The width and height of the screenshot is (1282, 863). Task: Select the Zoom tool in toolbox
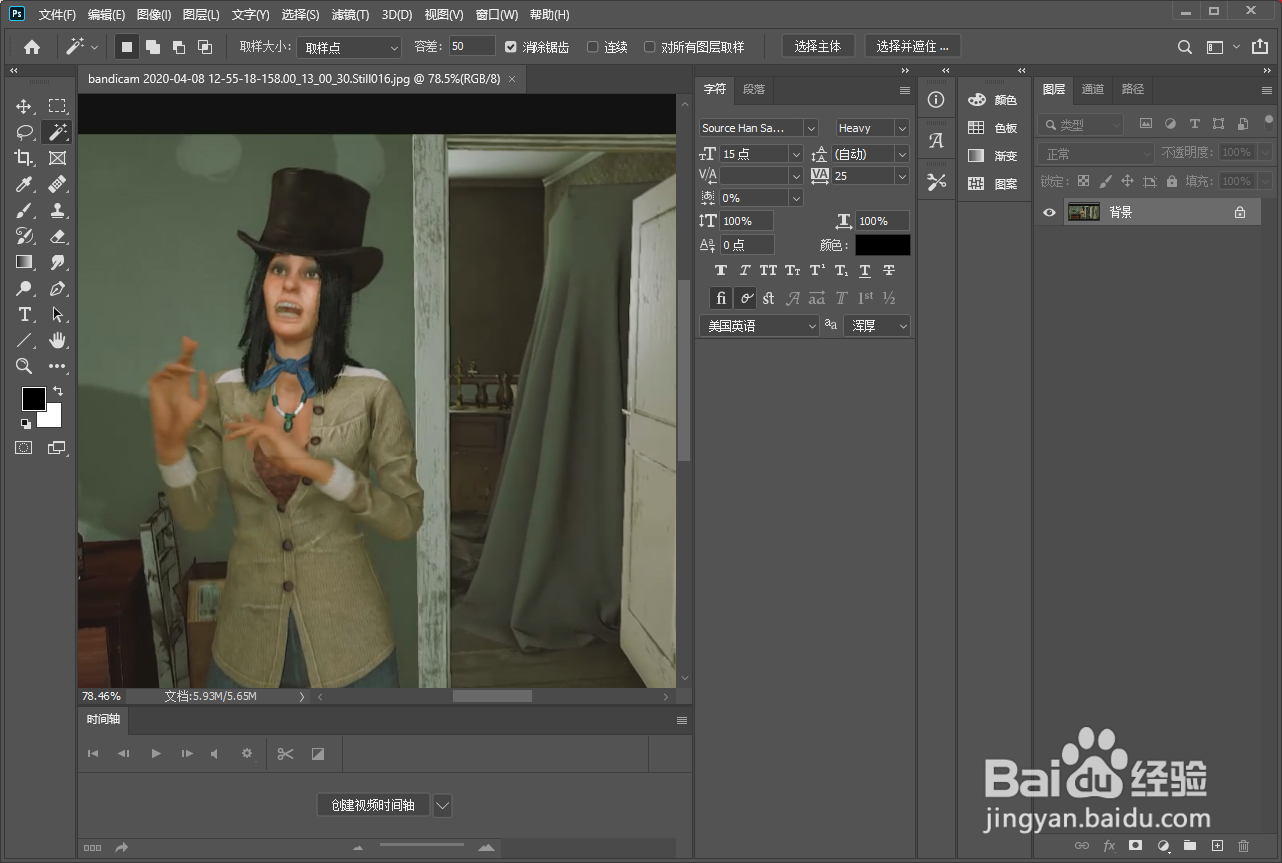tap(24, 366)
